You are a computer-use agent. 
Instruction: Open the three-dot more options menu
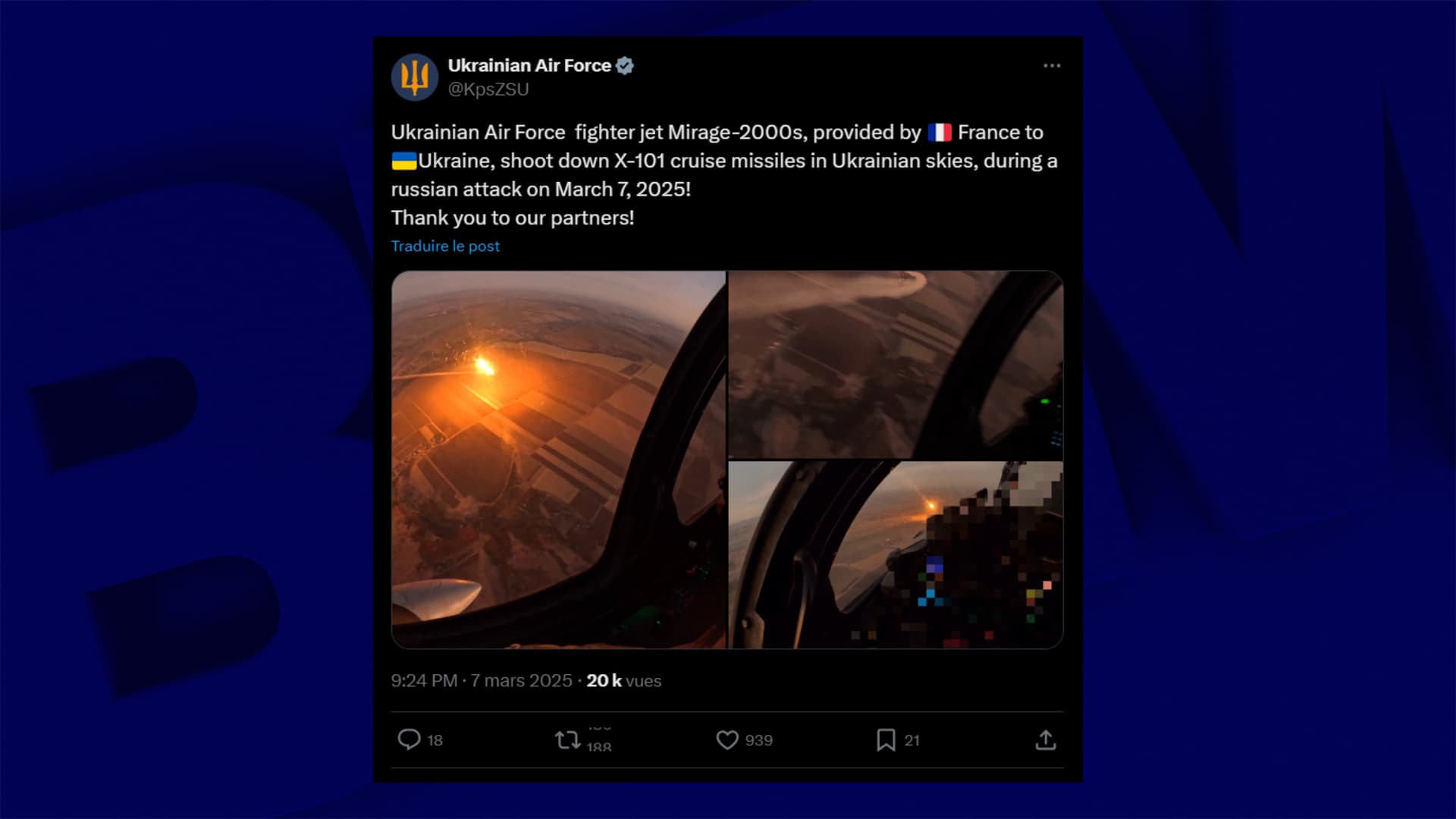[1052, 66]
